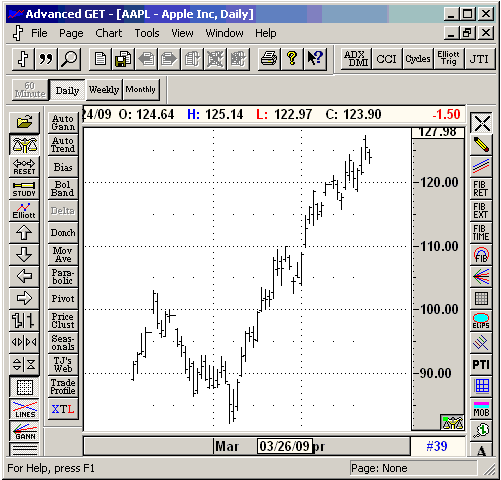The image size is (501, 480).
Task: Click the Auto Trend button
Action: click(x=63, y=145)
